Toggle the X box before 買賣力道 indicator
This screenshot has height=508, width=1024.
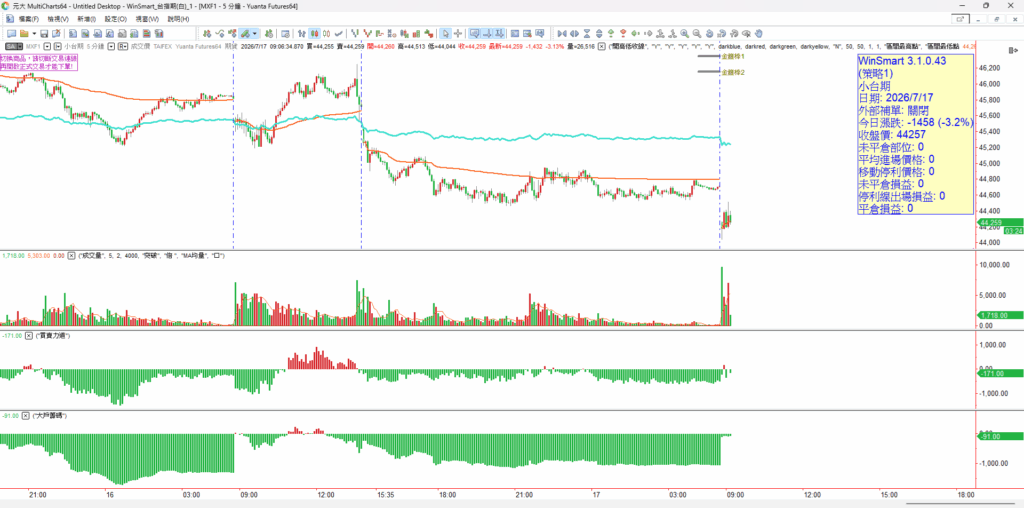tap(31, 335)
